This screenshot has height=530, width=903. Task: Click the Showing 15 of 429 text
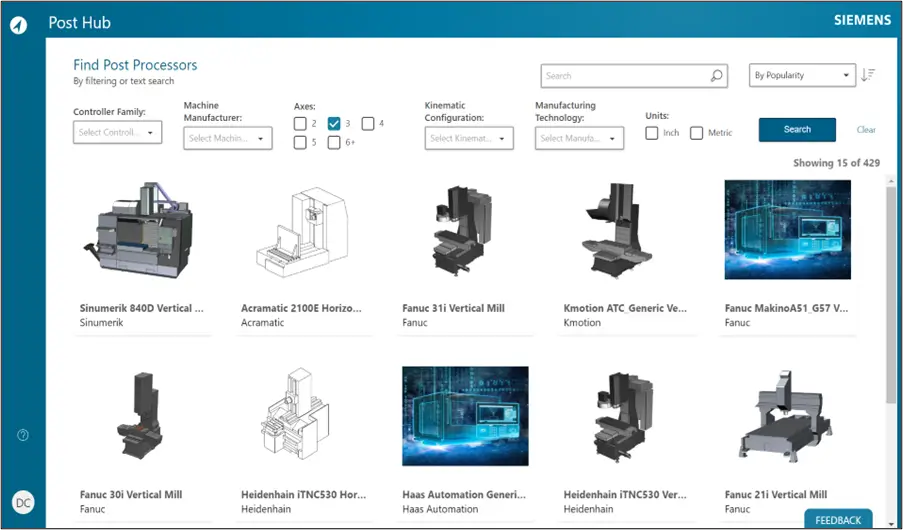click(x=836, y=163)
